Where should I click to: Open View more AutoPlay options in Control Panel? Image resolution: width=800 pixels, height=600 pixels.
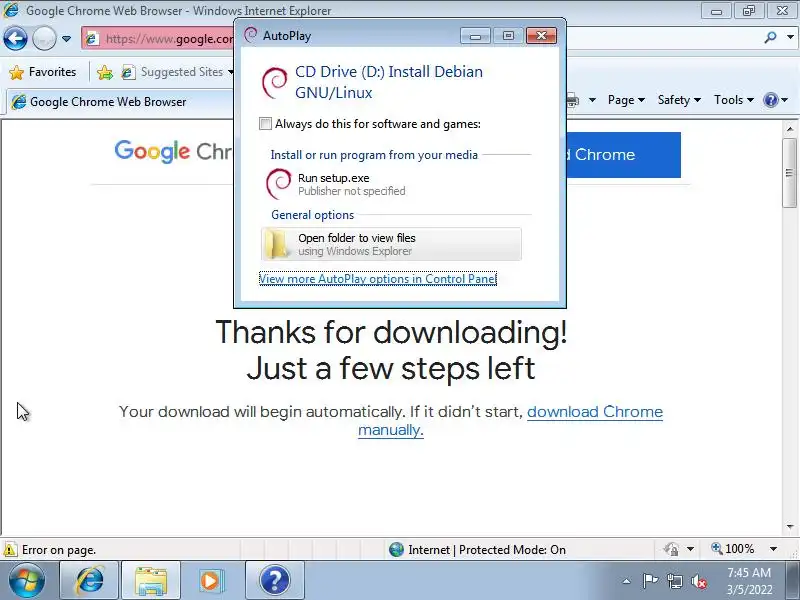378,279
